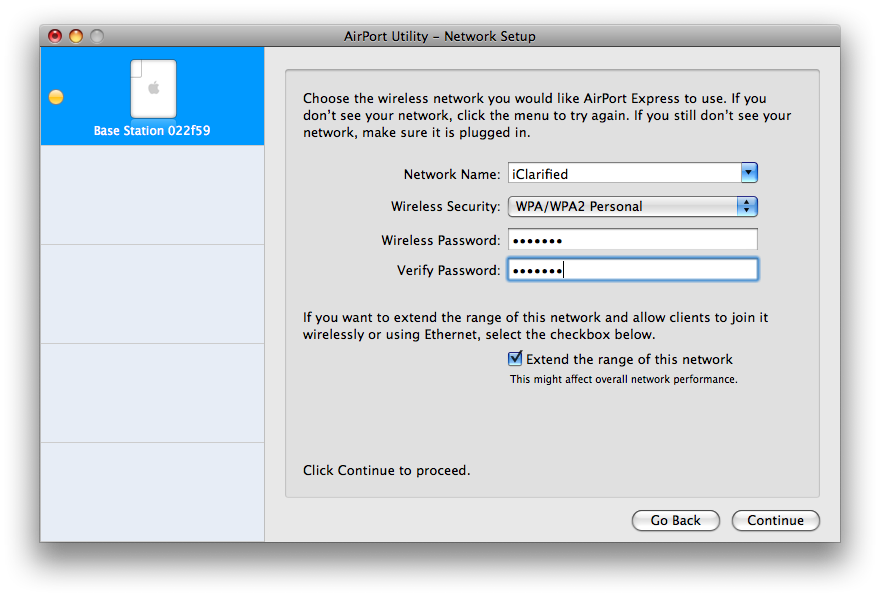Select the AirPort Express device icon
This screenshot has height=597, width=880.
tap(153, 88)
